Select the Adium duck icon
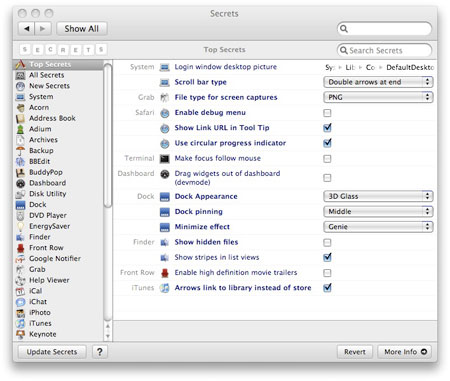Viewport: 450px width, 381px height. tap(21, 129)
